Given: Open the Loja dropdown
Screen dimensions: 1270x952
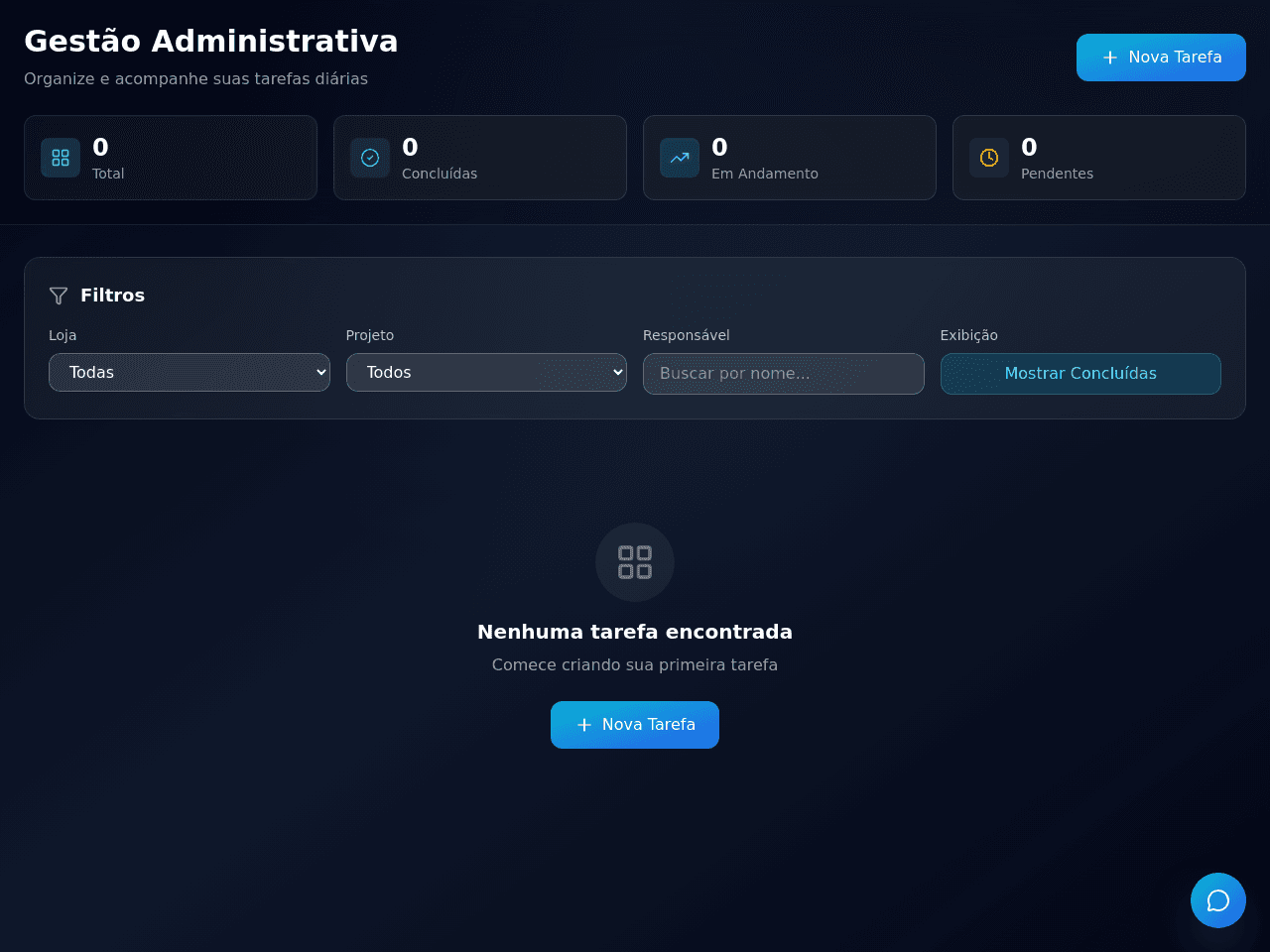Looking at the screenshot, I should tap(190, 373).
